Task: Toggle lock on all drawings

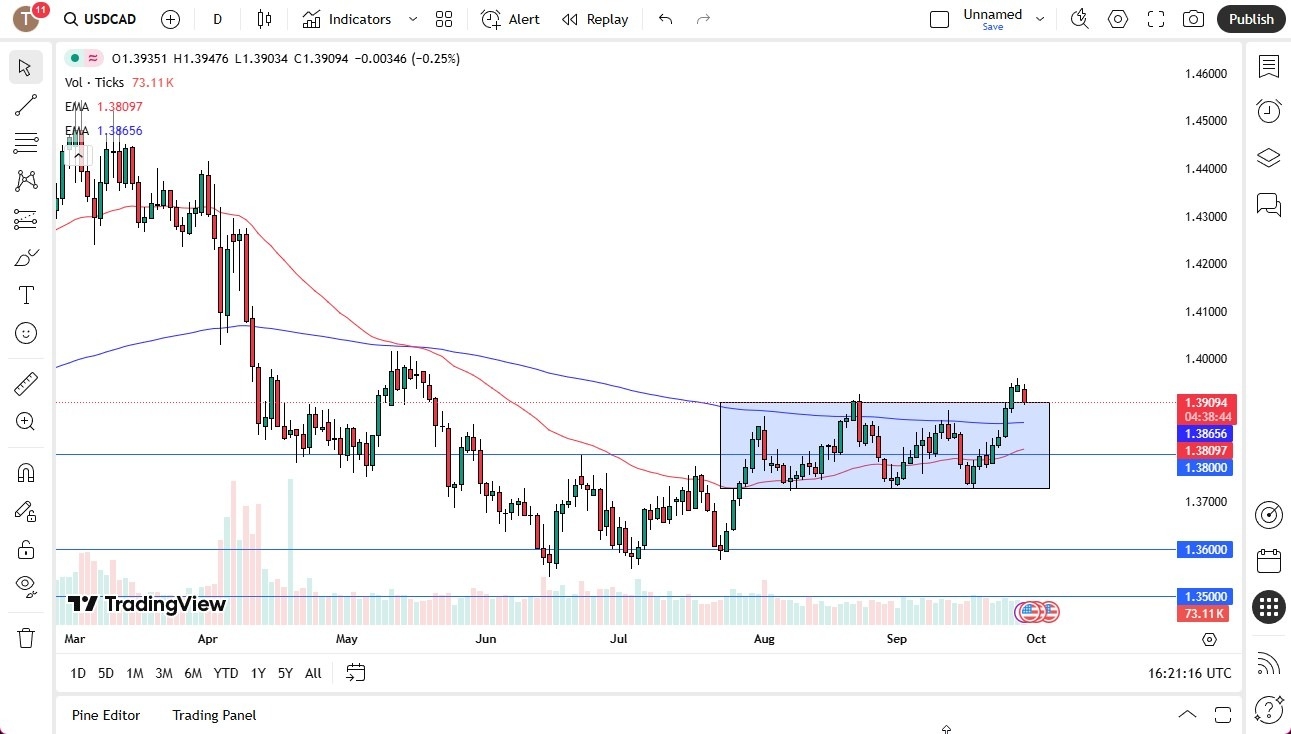Action: [x=25, y=547]
